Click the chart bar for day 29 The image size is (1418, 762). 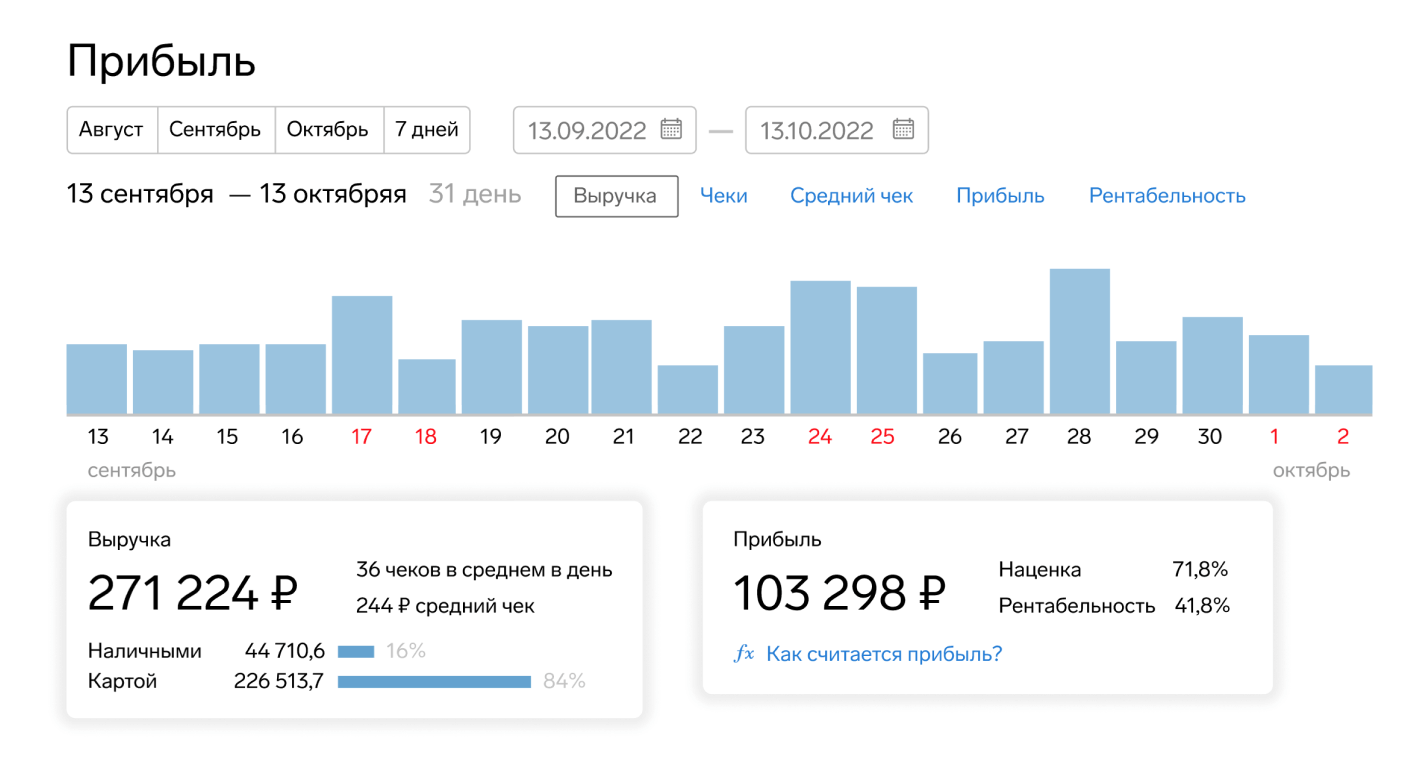click(1146, 378)
